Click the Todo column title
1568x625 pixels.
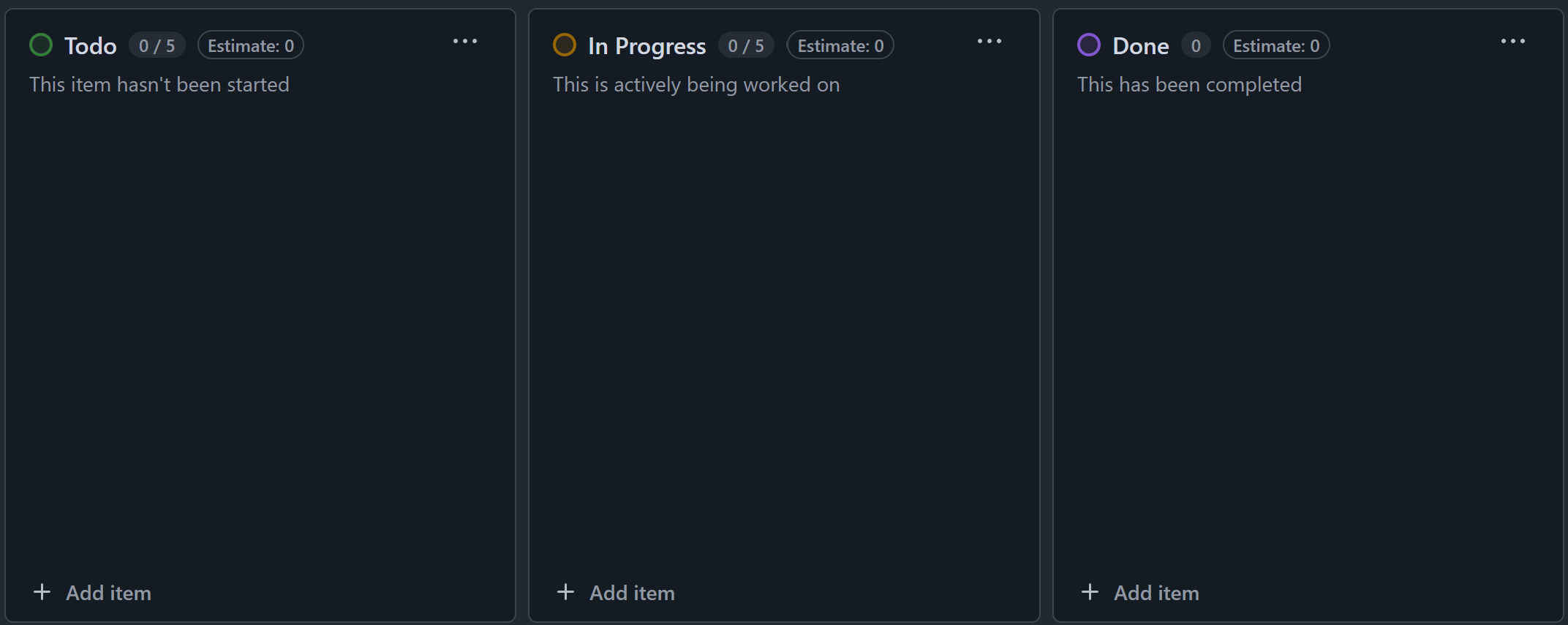91,46
